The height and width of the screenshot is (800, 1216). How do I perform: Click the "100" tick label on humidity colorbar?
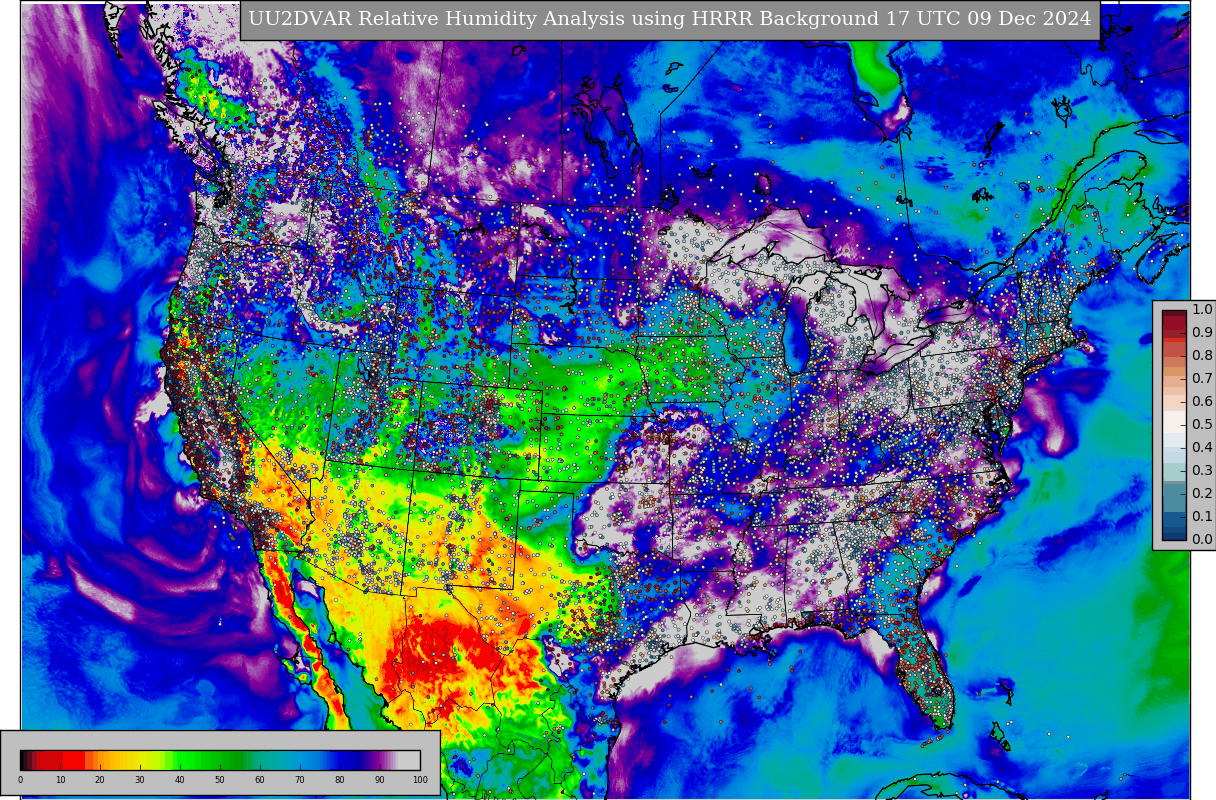click(x=420, y=780)
